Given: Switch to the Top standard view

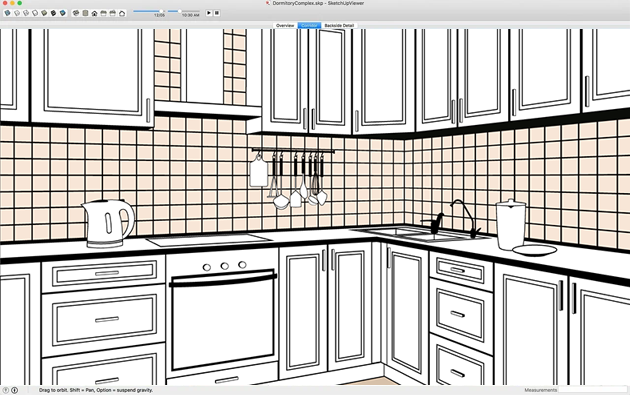Looking at the screenshot, I should click(85, 13).
